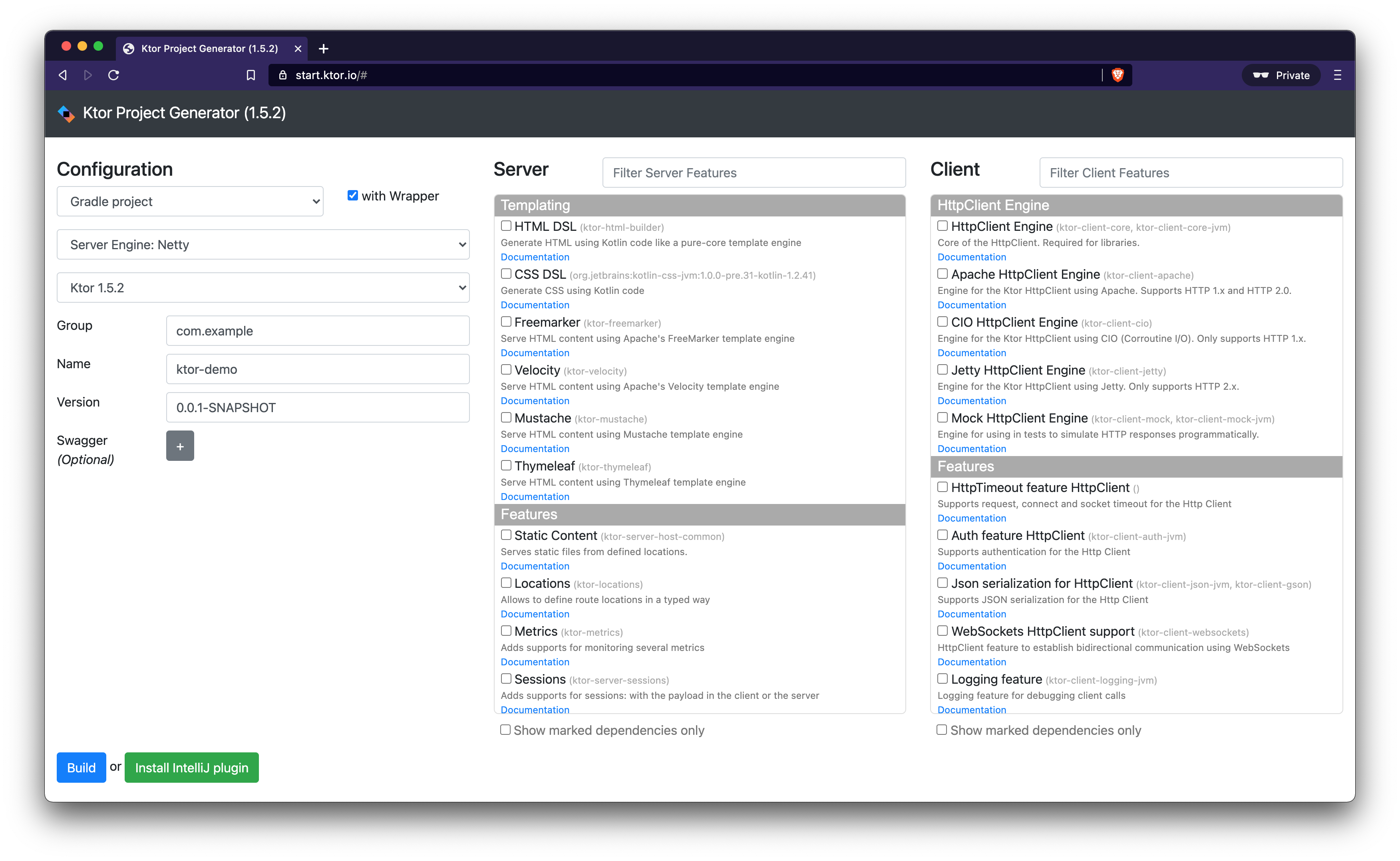Open HTML DSL Documentation link
Image resolution: width=1400 pixels, height=861 pixels.
pos(535,258)
